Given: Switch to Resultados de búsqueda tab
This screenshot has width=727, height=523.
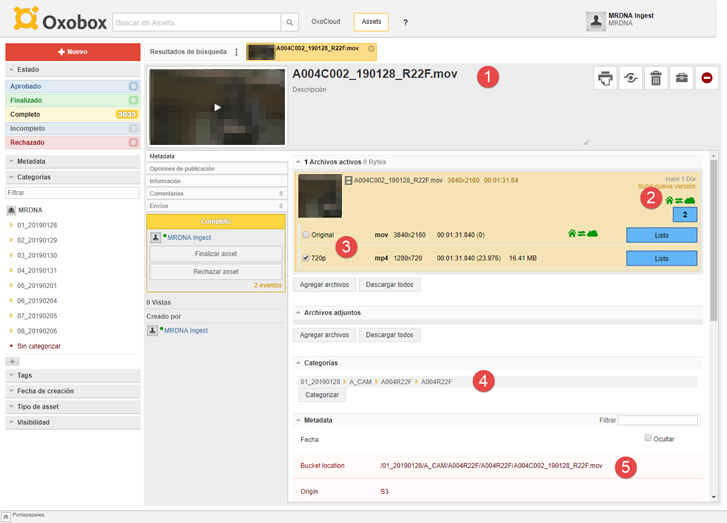Looking at the screenshot, I should 188,52.
